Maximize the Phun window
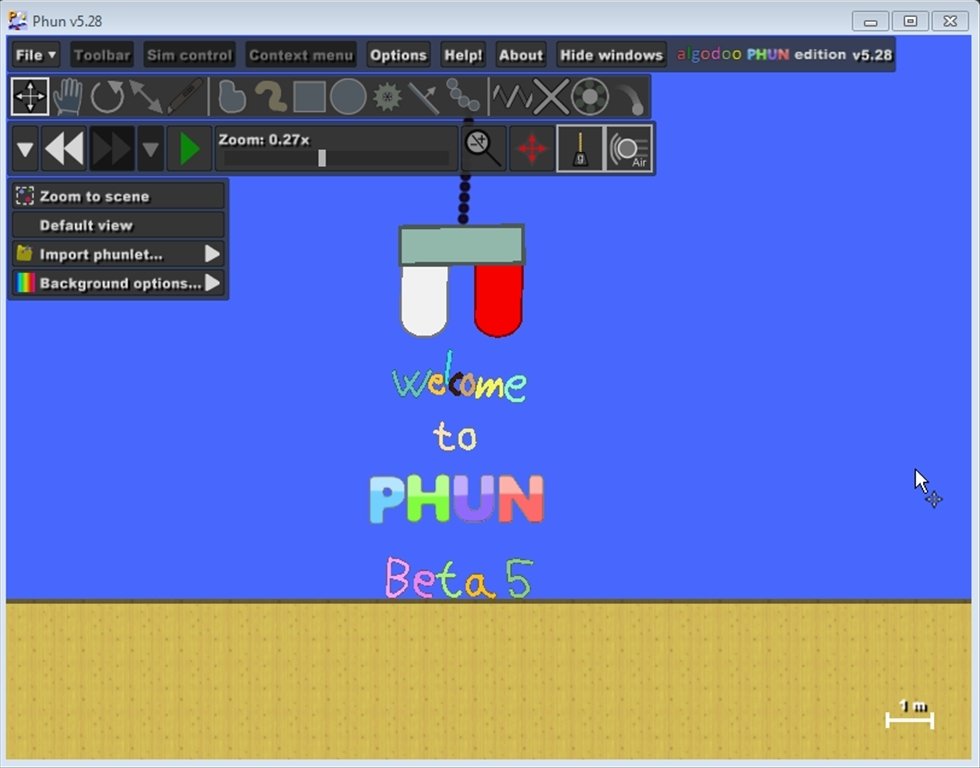Viewport: 980px width, 768px height. click(910, 21)
